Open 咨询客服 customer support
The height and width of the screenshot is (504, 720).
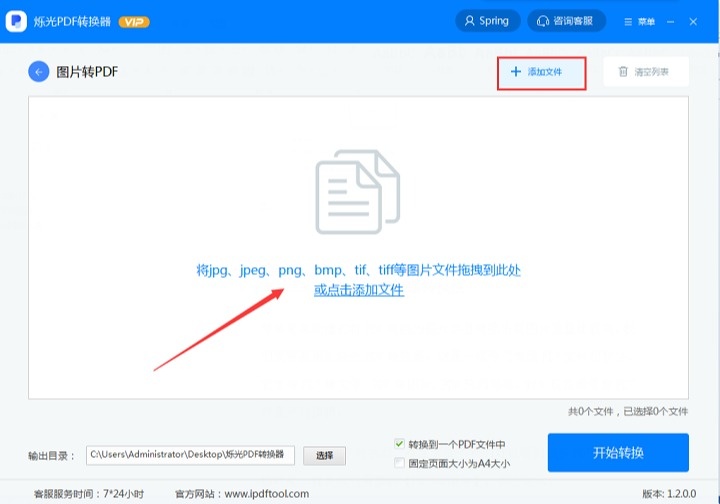[x=566, y=21]
